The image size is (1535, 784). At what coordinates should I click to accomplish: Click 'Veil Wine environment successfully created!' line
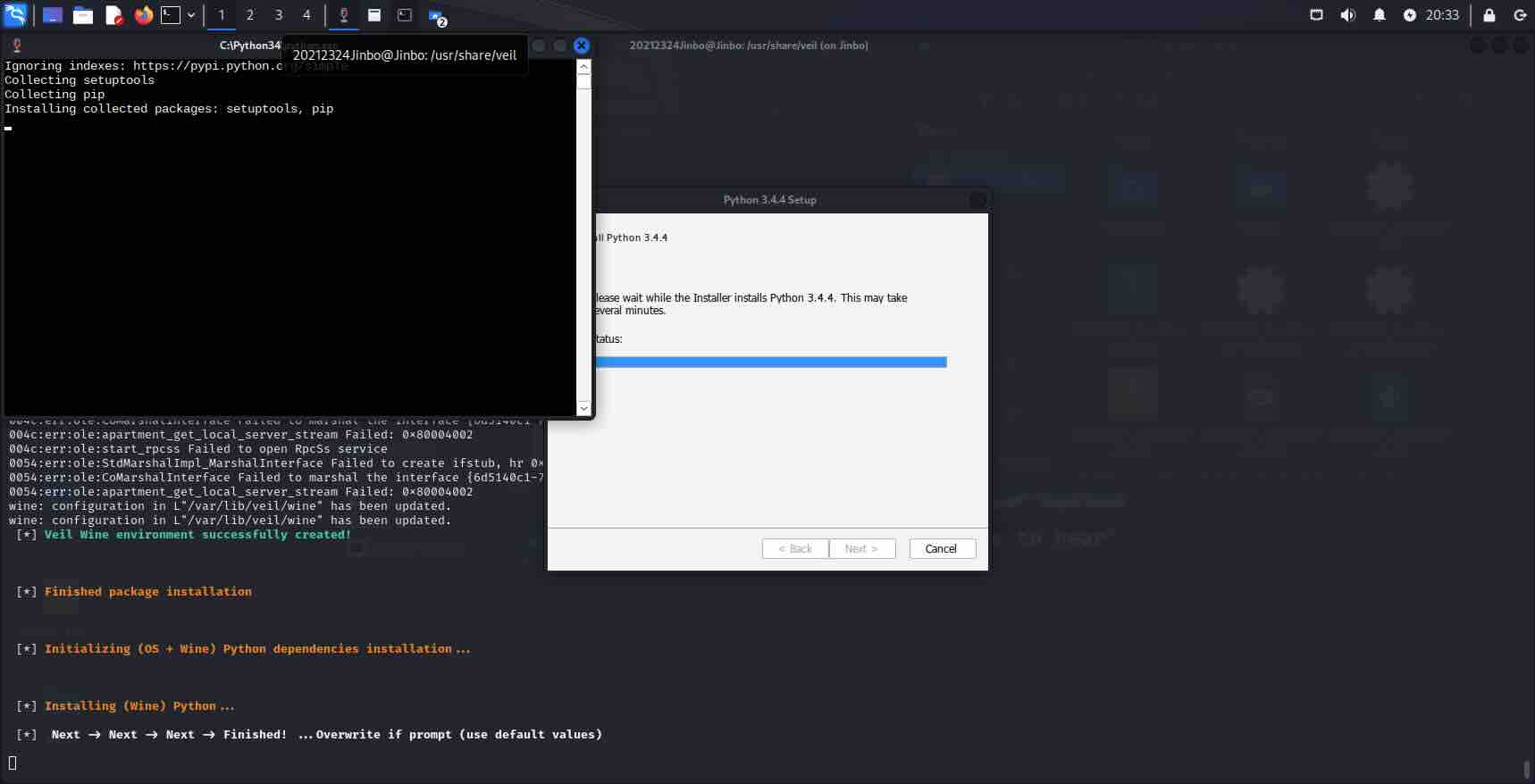click(197, 535)
